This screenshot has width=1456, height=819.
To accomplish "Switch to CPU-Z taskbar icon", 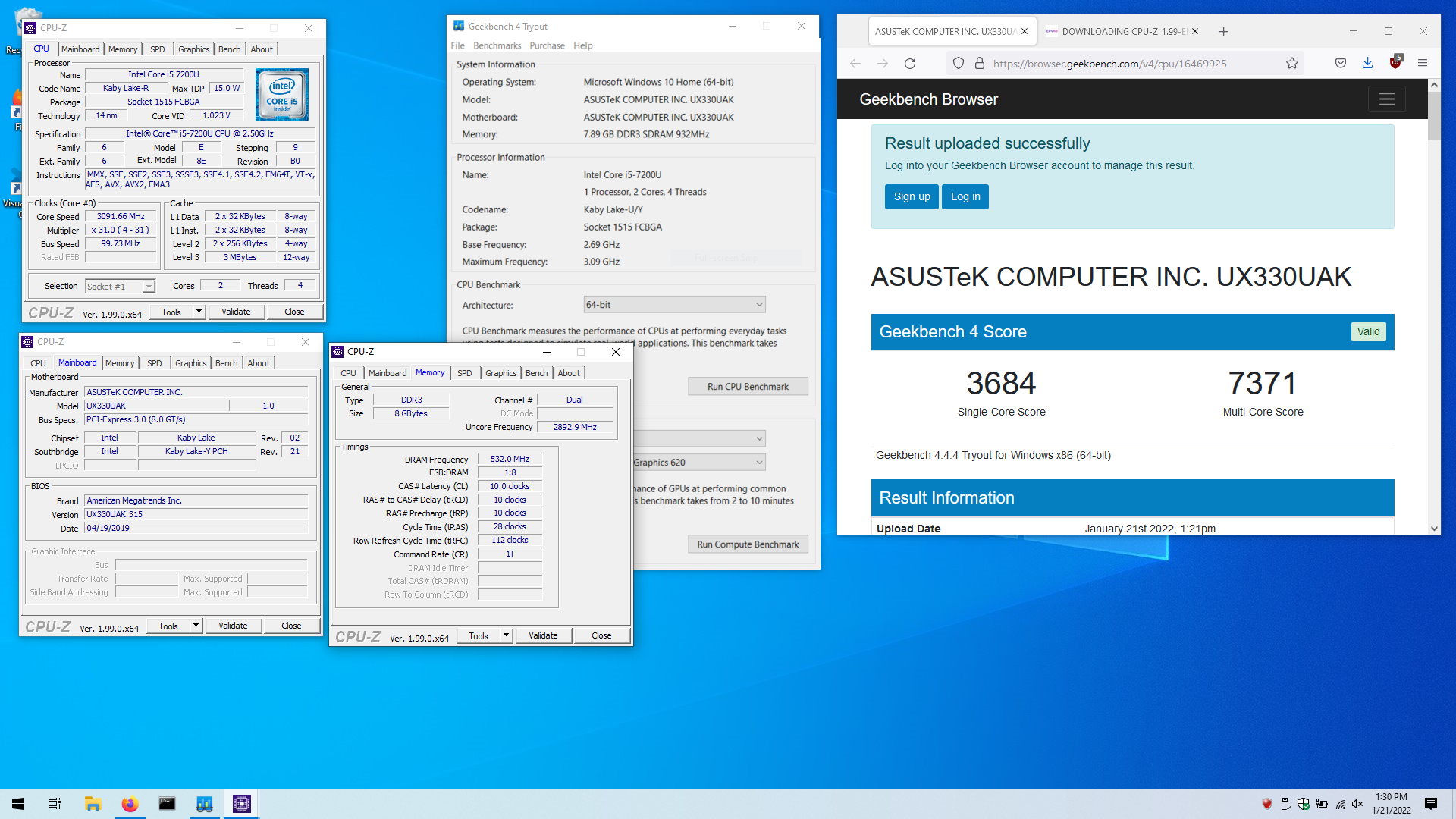I will click(241, 804).
